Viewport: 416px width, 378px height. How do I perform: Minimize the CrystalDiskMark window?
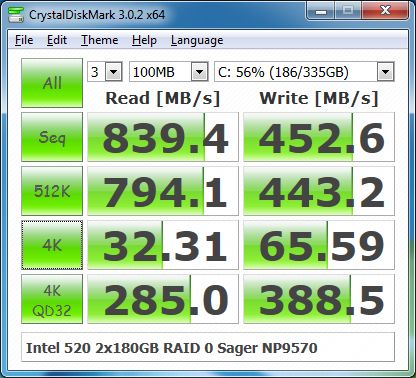point(321,11)
